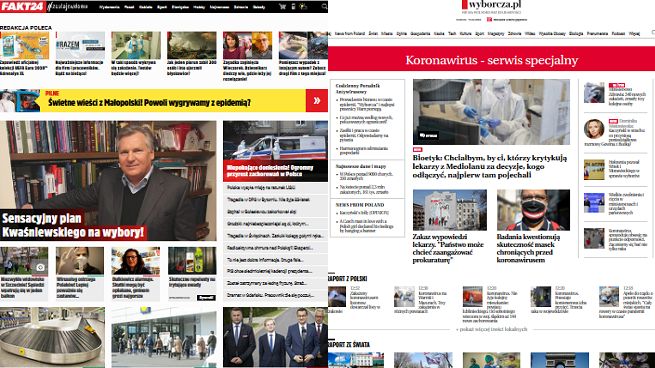Open article 'Zakaz wypowiedzi lekarzy'
Image resolution: width=655 pixels, height=368 pixels.
448,248
